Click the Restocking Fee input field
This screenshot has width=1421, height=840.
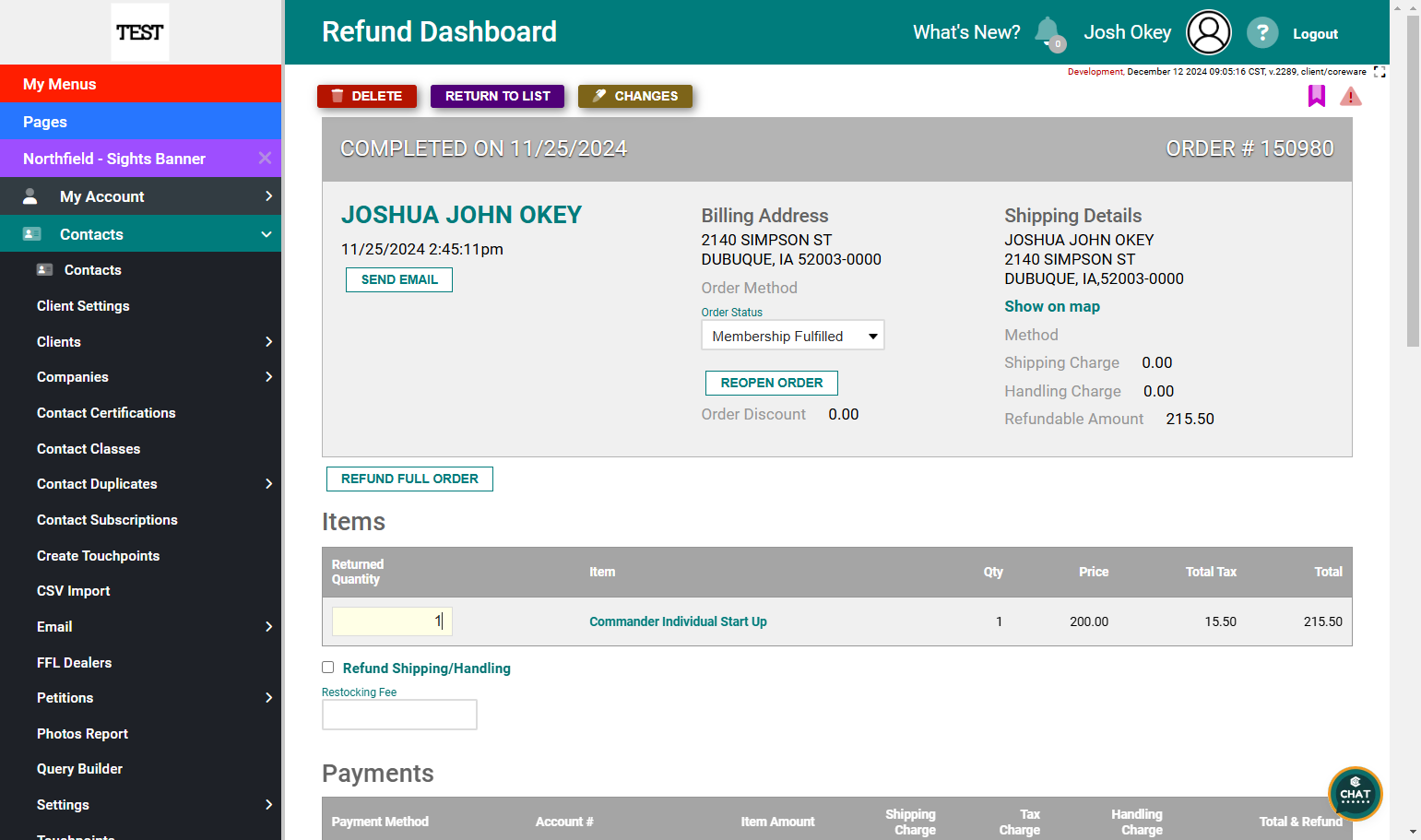(x=399, y=715)
